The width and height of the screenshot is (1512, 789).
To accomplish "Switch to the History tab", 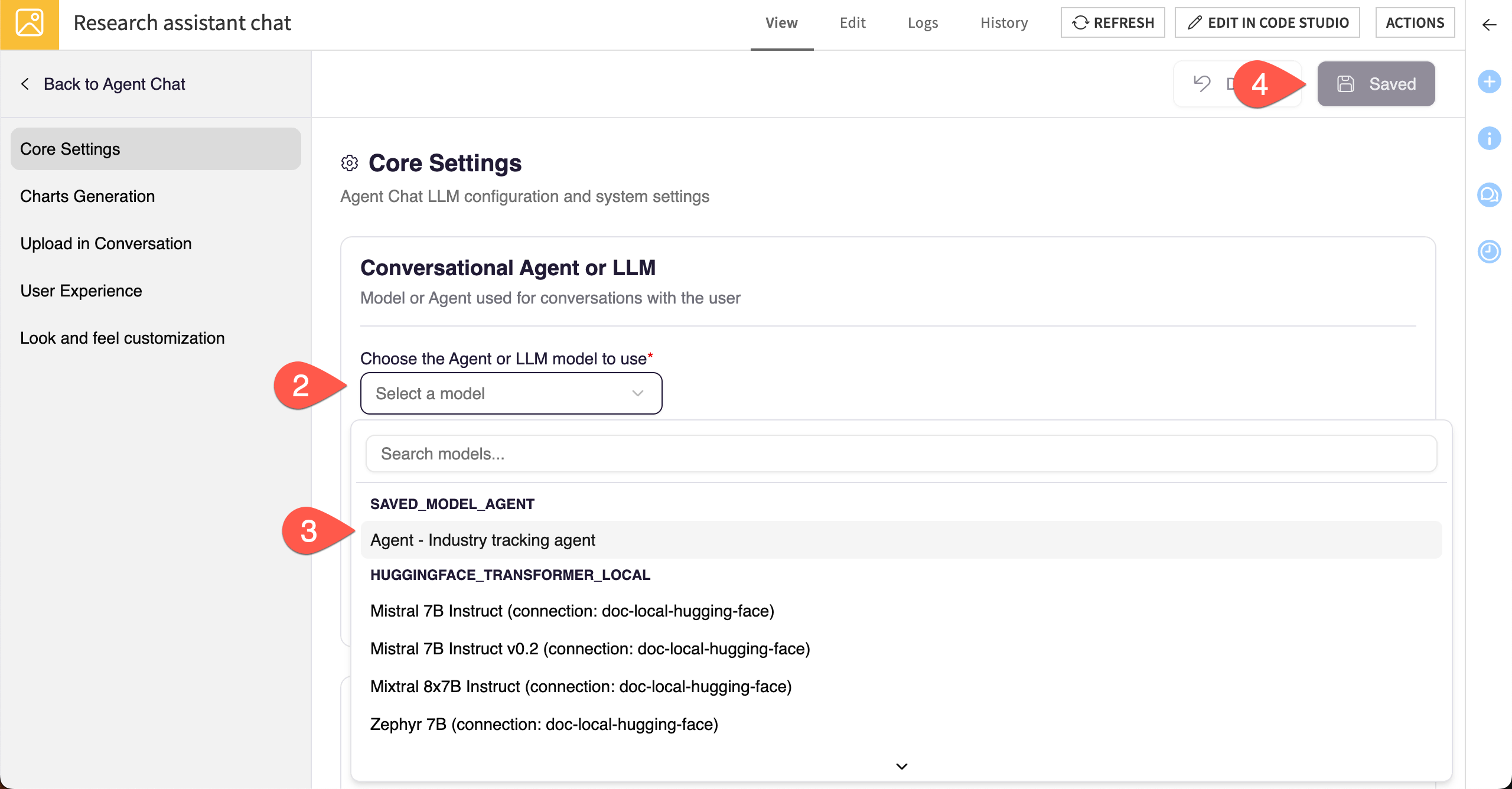I will (1004, 23).
